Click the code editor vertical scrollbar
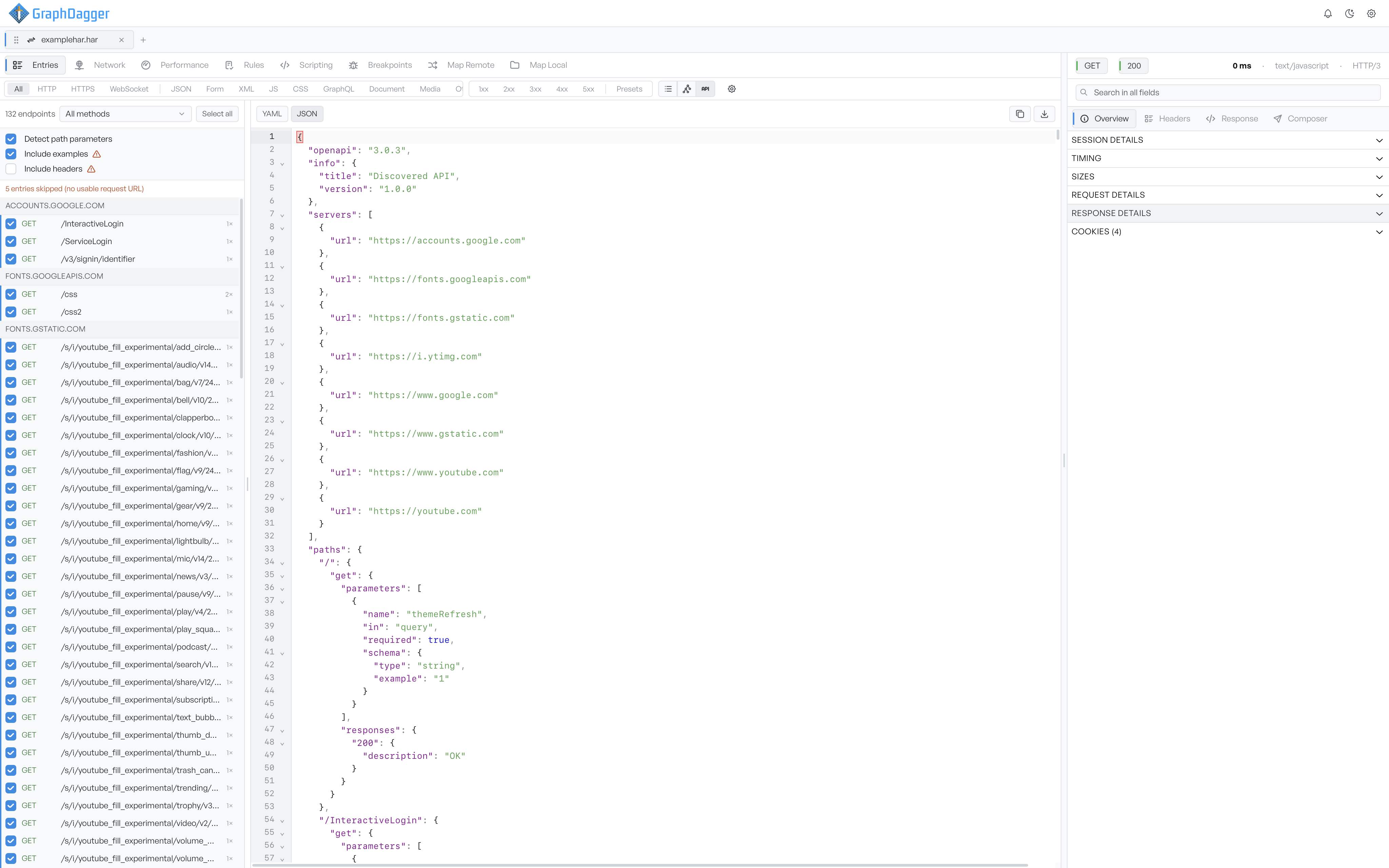The width and height of the screenshot is (1389, 868). tap(1058, 136)
